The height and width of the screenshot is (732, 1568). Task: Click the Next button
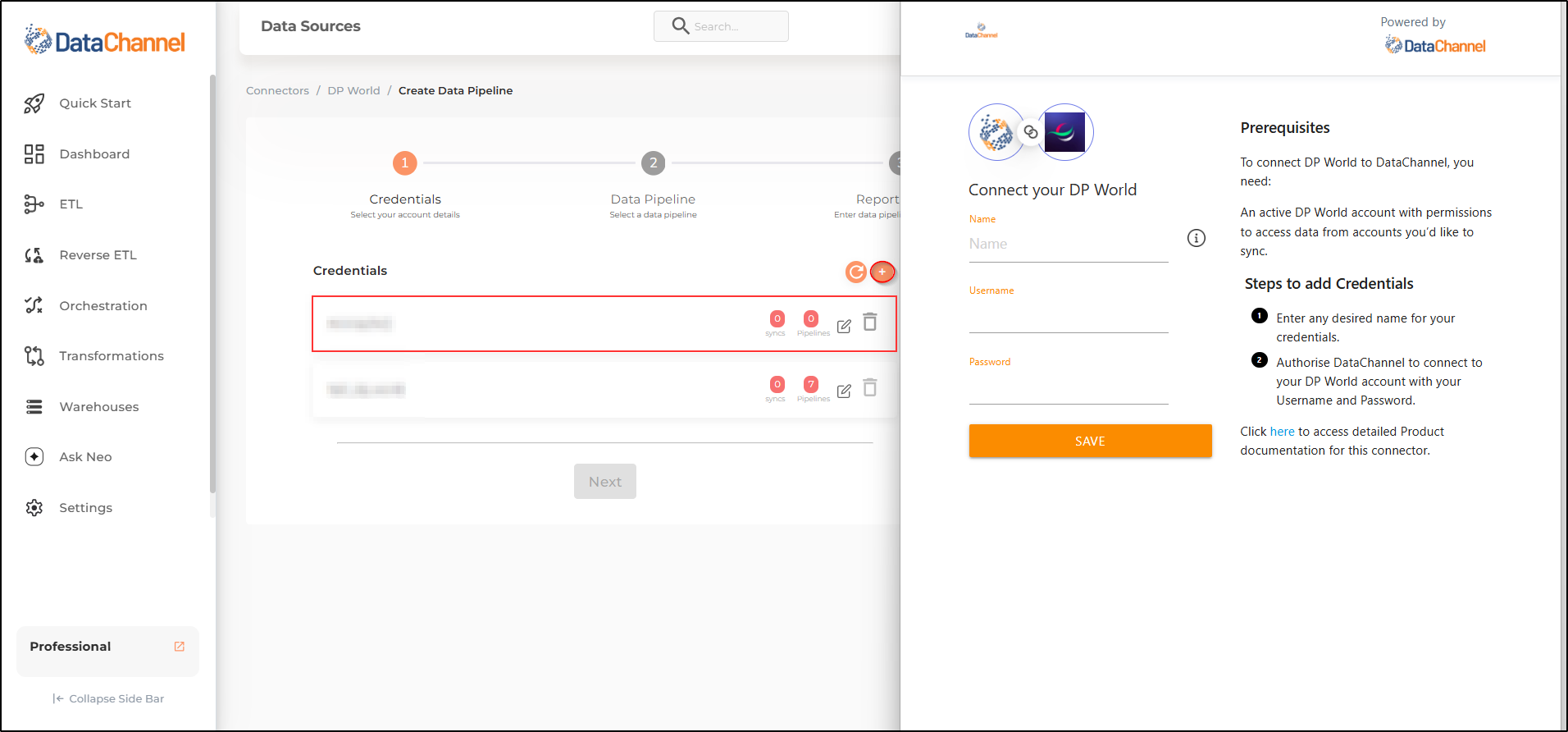point(605,482)
